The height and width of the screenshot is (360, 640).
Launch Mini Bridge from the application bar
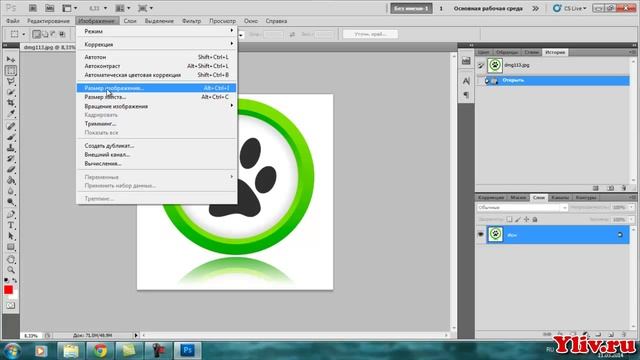point(49,8)
